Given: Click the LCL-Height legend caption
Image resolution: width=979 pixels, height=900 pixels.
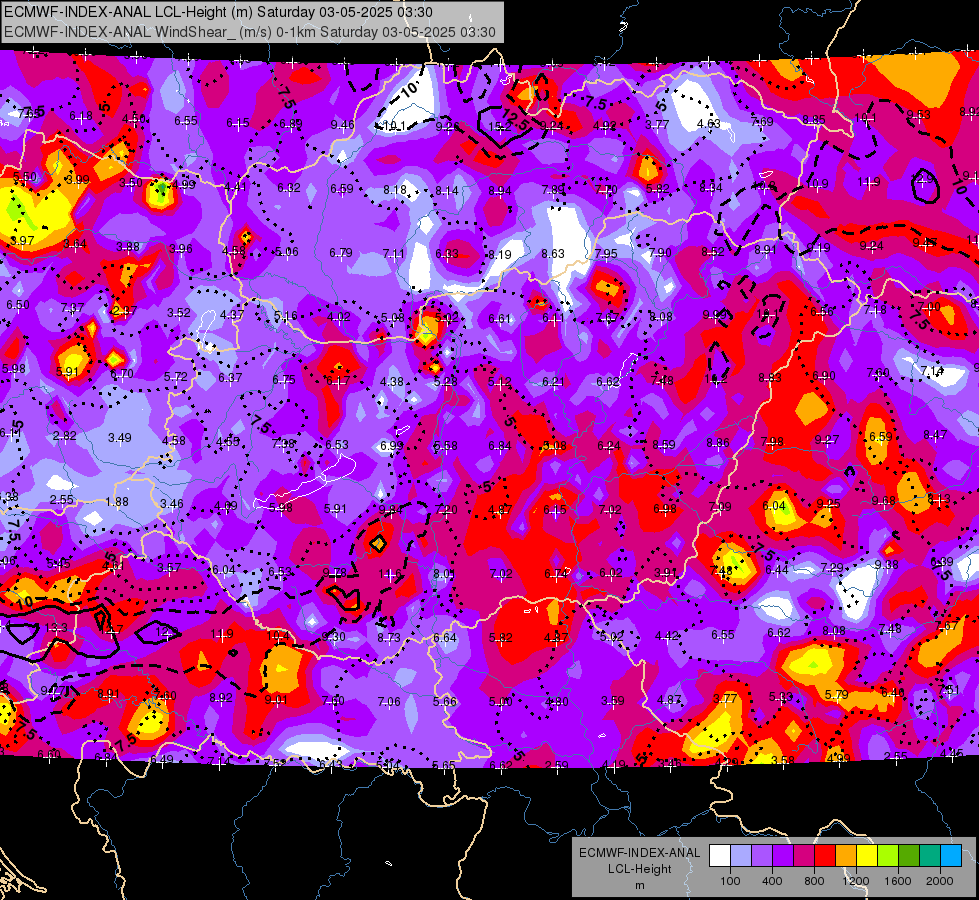Looking at the screenshot, I should 640,869.
